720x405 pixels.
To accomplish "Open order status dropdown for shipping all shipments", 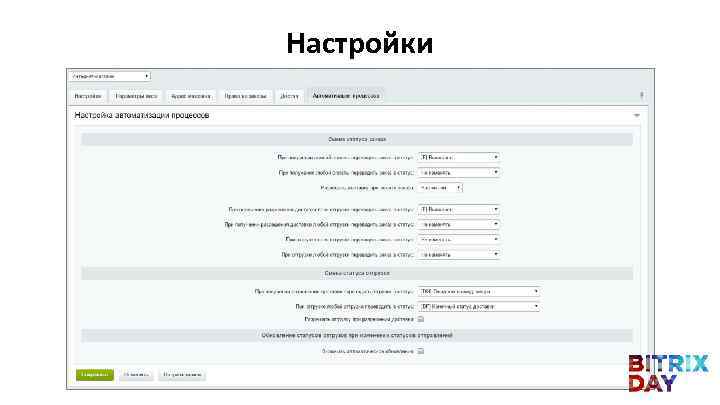I will click(x=458, y=240).
